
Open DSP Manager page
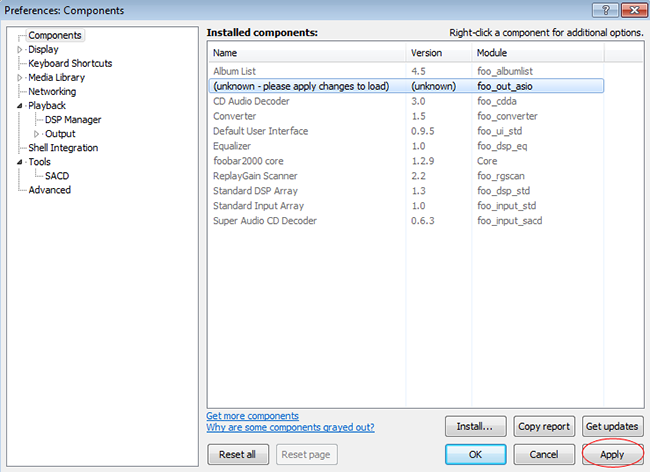[73, 120]
